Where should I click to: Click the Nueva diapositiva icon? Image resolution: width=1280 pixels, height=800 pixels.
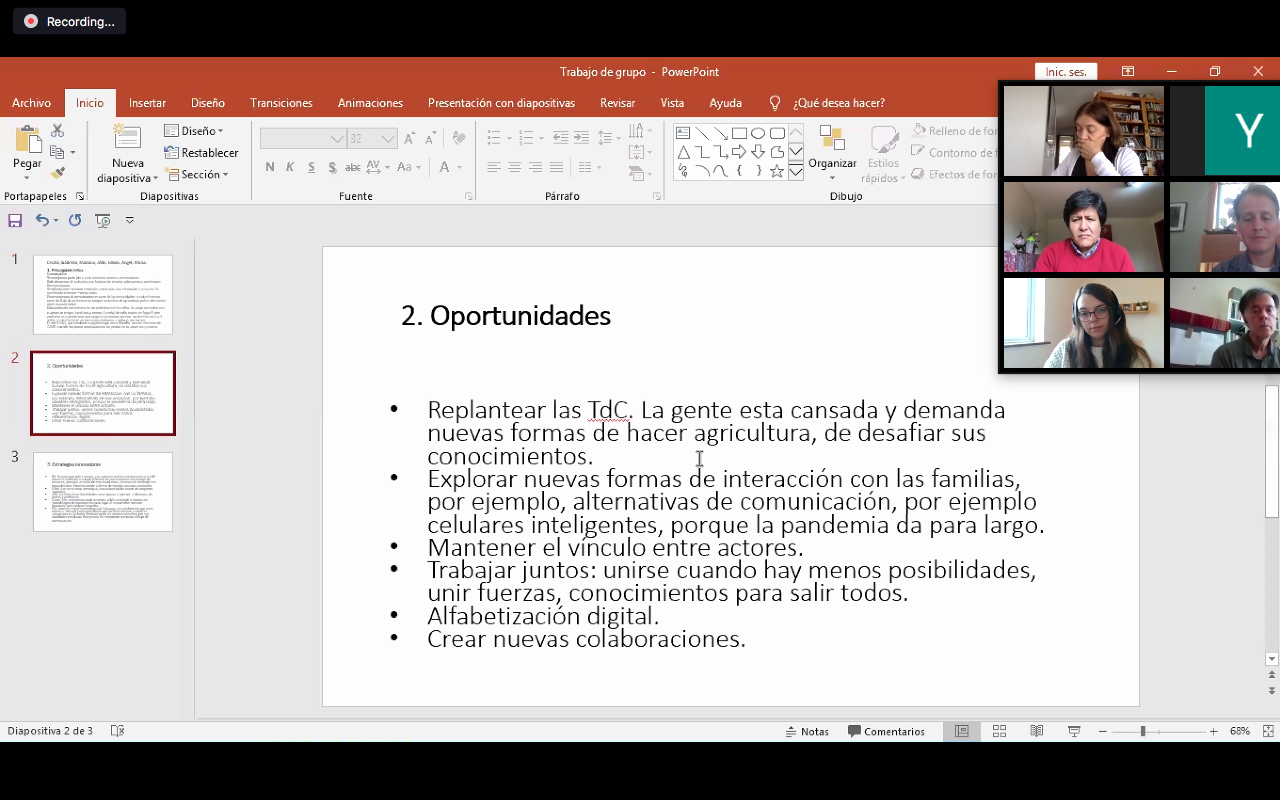click(127, 141)
